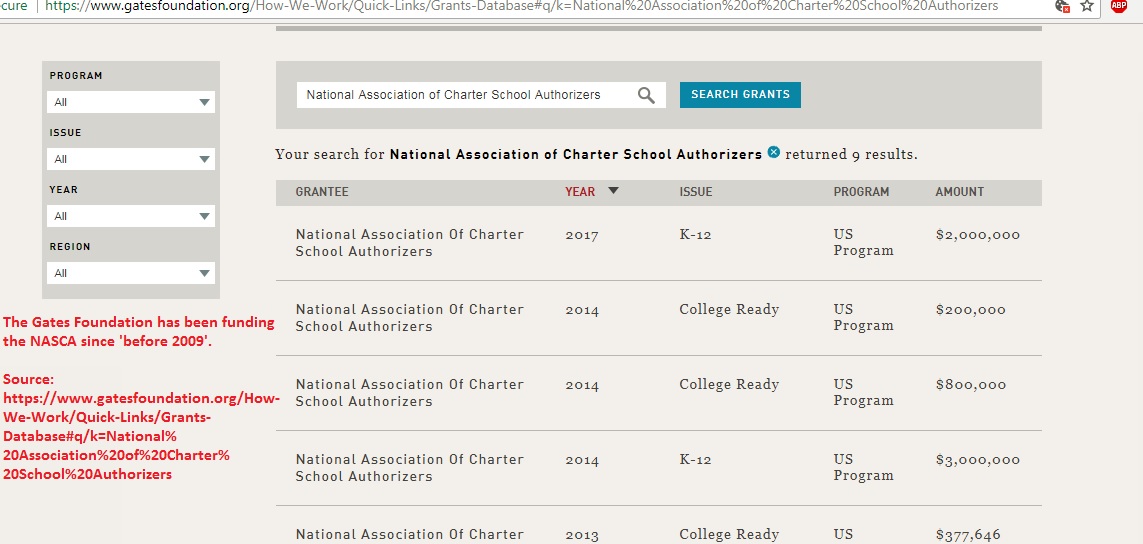Open the 2014 grant for $800,000
The height and width of the screenshot is (544, 1143).
pyautogui.click(x=658, y=393)
